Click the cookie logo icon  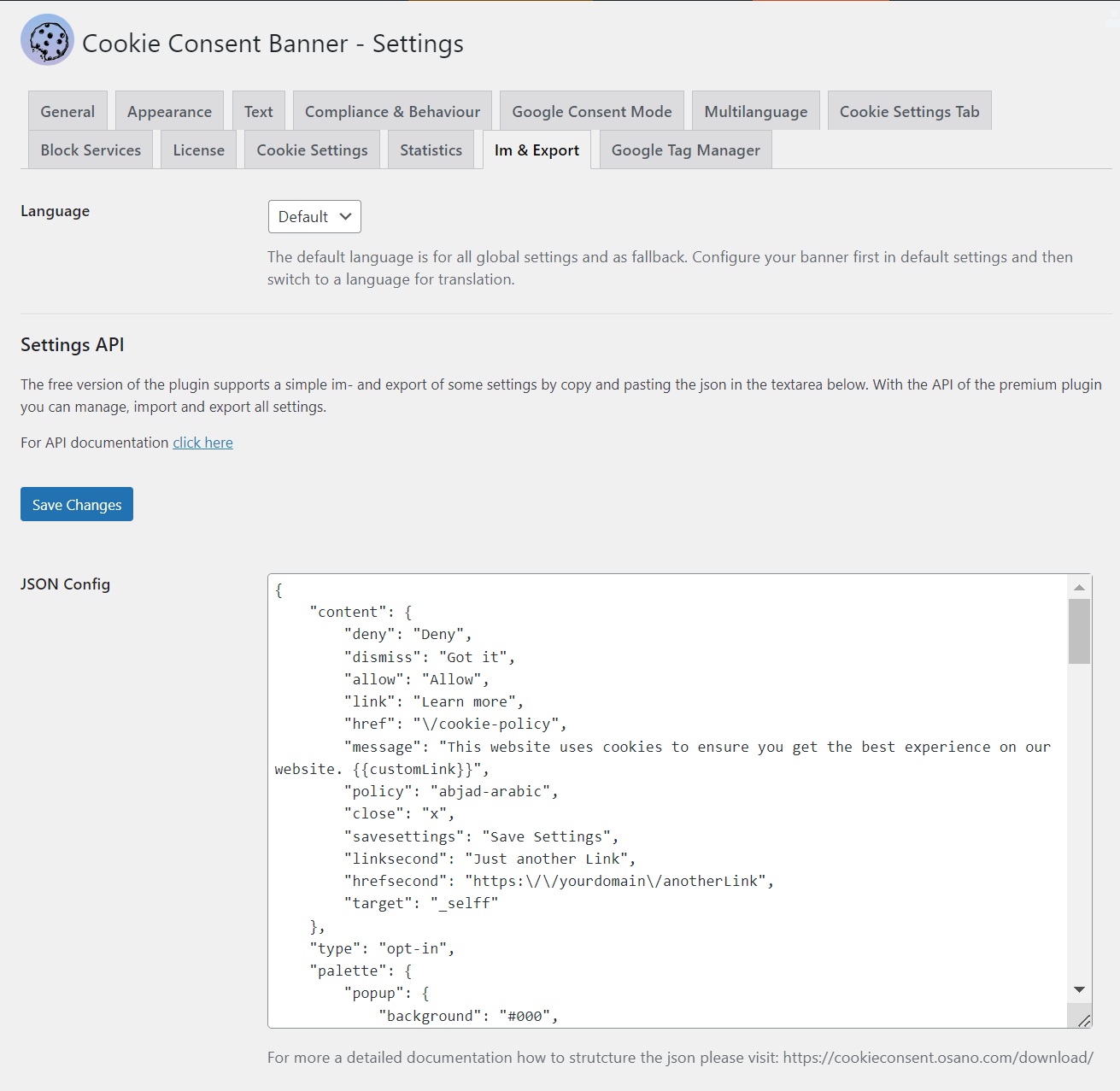click(47, 40)
